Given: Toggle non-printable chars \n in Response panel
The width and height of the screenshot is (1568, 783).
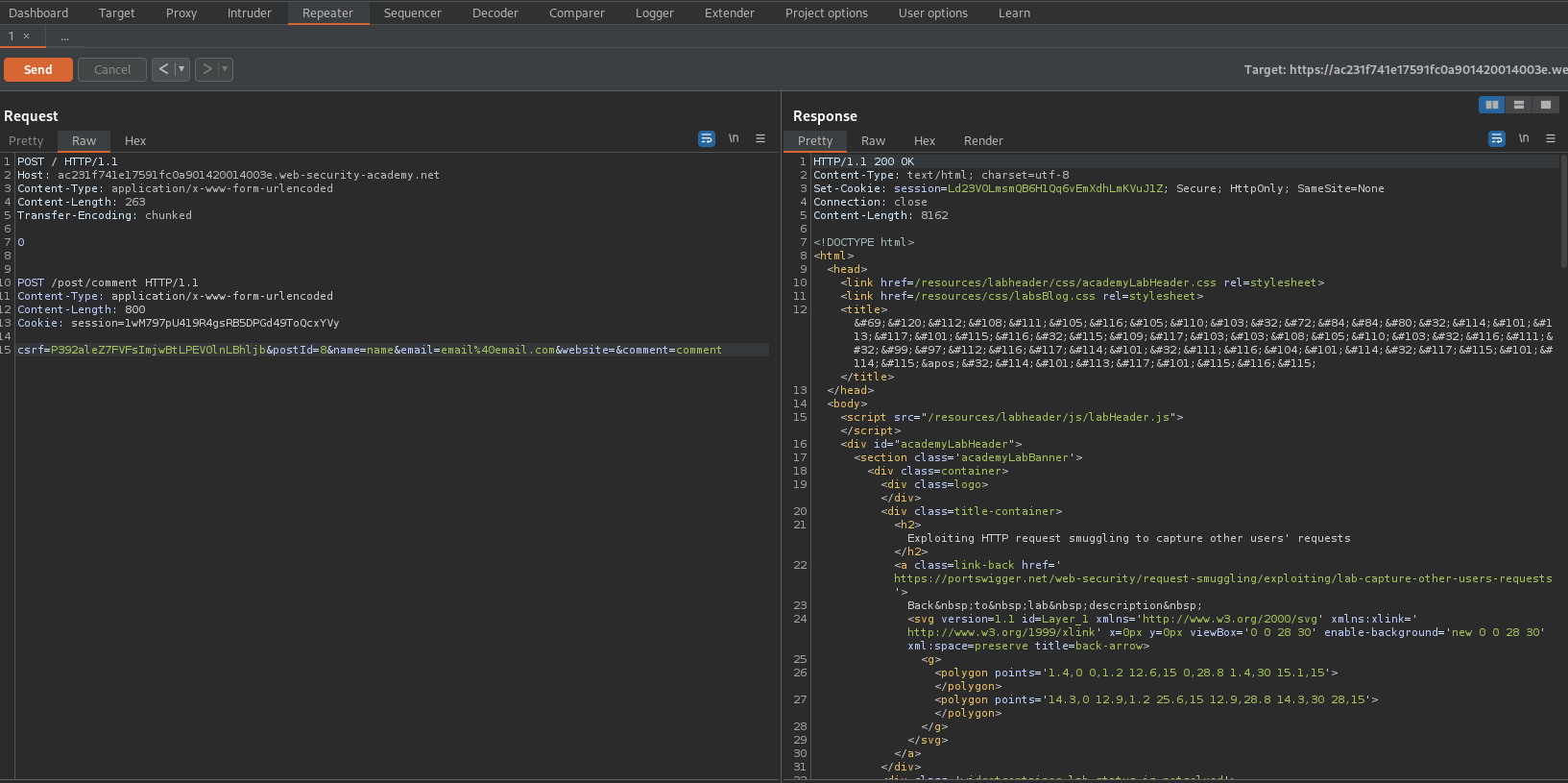Looking at the screenshot, I should click(1524, 139).
